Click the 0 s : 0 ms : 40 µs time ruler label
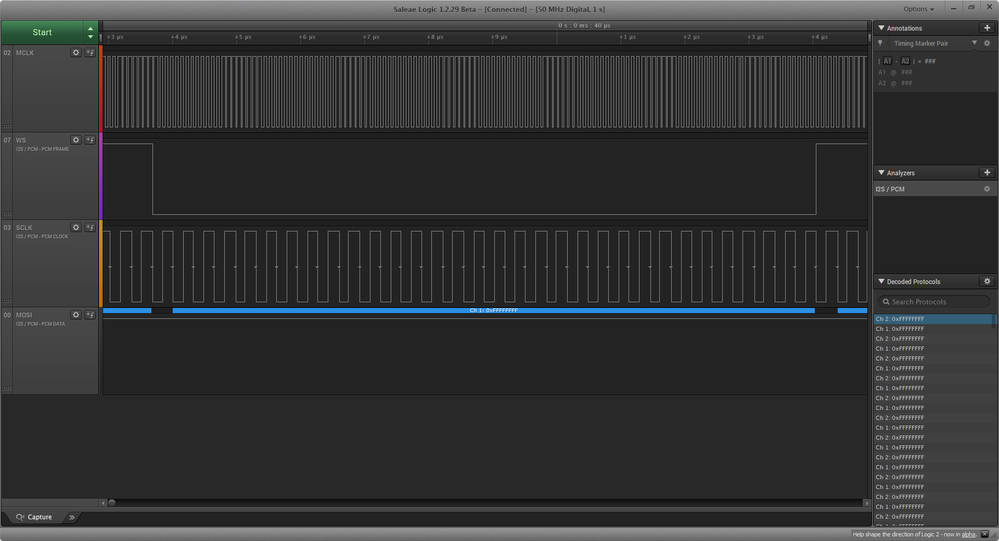This screenshot has height=541, width=999. coord(584,25)
